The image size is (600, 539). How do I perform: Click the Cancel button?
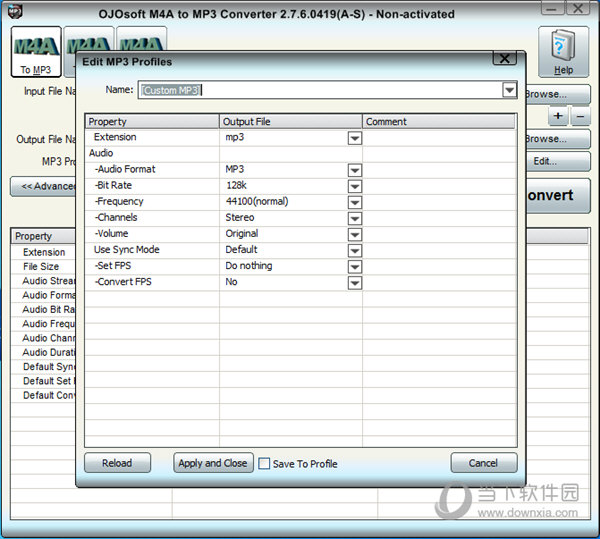(x=484, y=463)
